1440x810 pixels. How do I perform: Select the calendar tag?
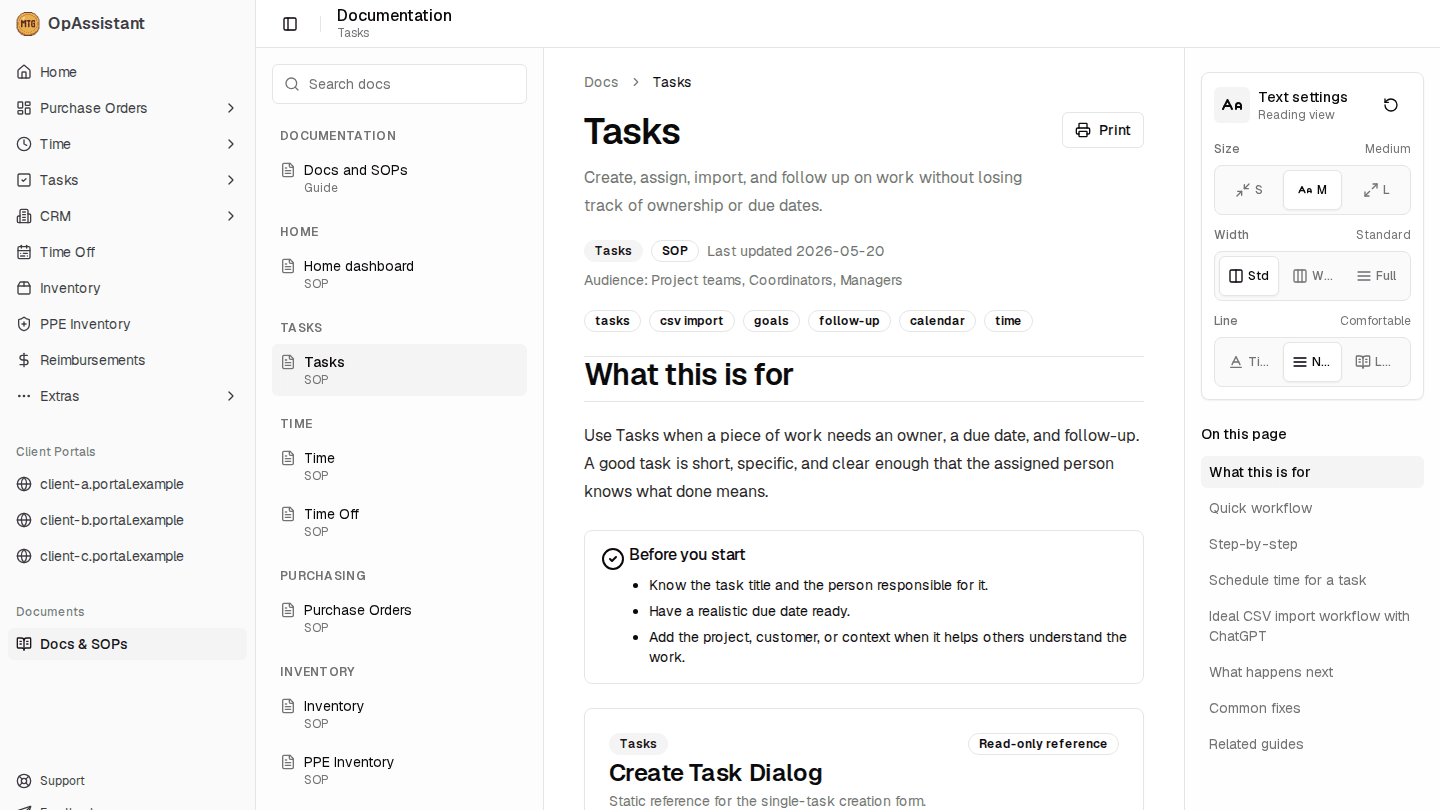(x=937, y=321)
